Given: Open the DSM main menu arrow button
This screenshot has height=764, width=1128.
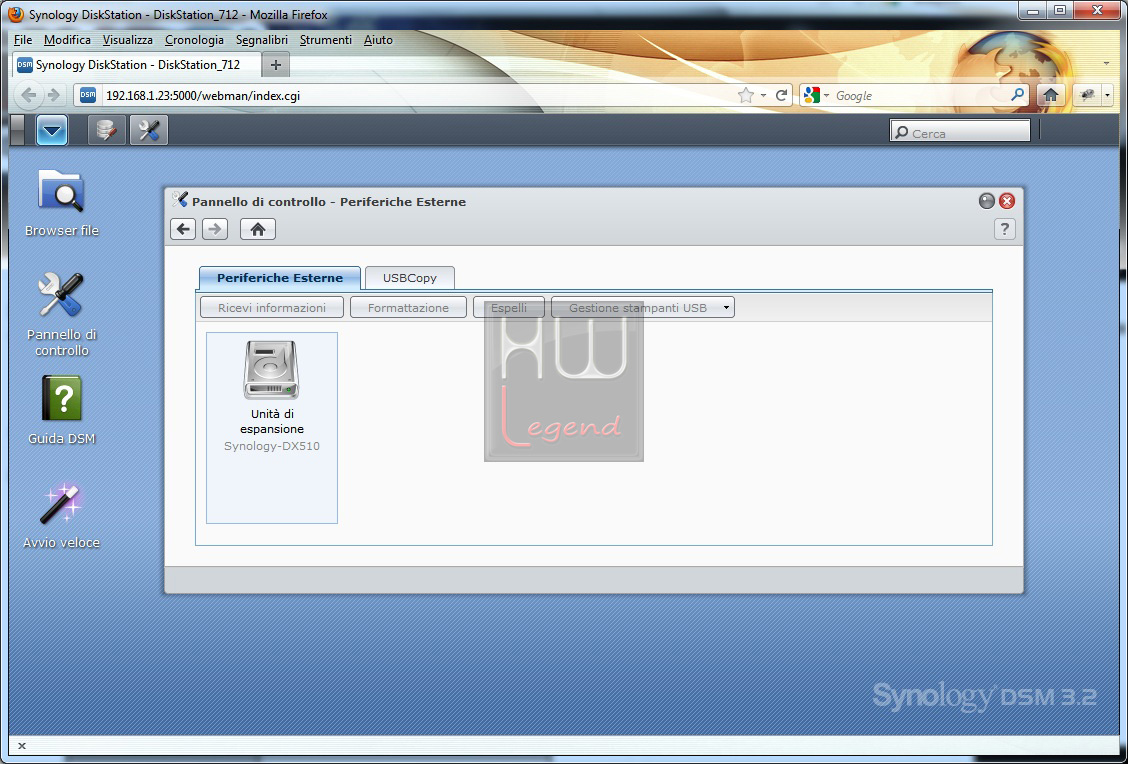Looking at the screenshot, I should pos(52,130).
